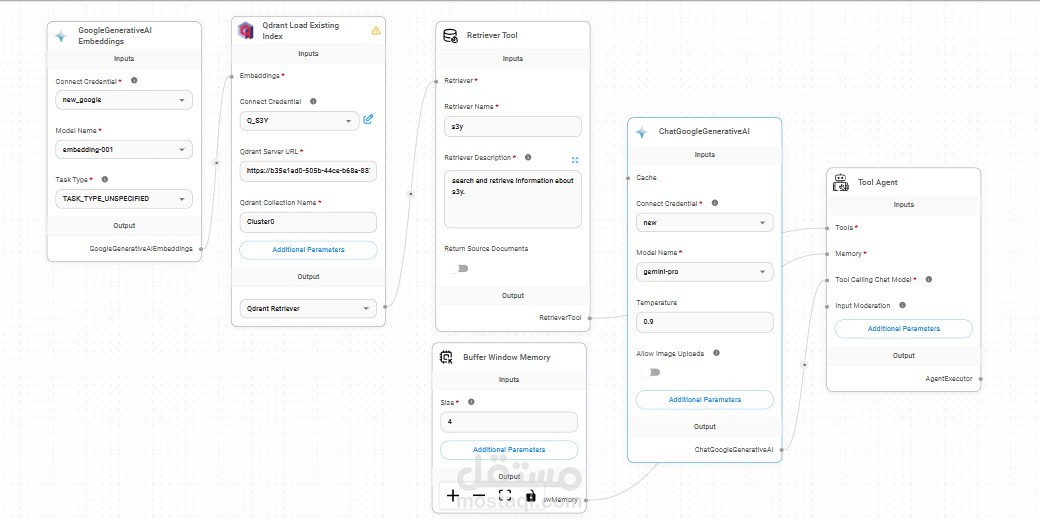Open the Q_S3Y credential dropdown
The image size is (1040, 522).
(300, 121)
